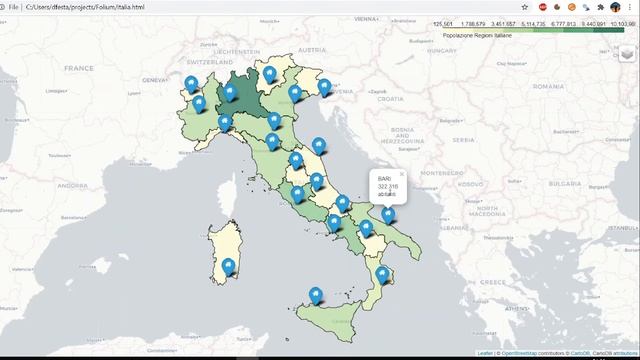Viewport: 640px width, 360px height.
Task: Click the Milano marker in dark-green Lombardy
Action: coord(230,92)
